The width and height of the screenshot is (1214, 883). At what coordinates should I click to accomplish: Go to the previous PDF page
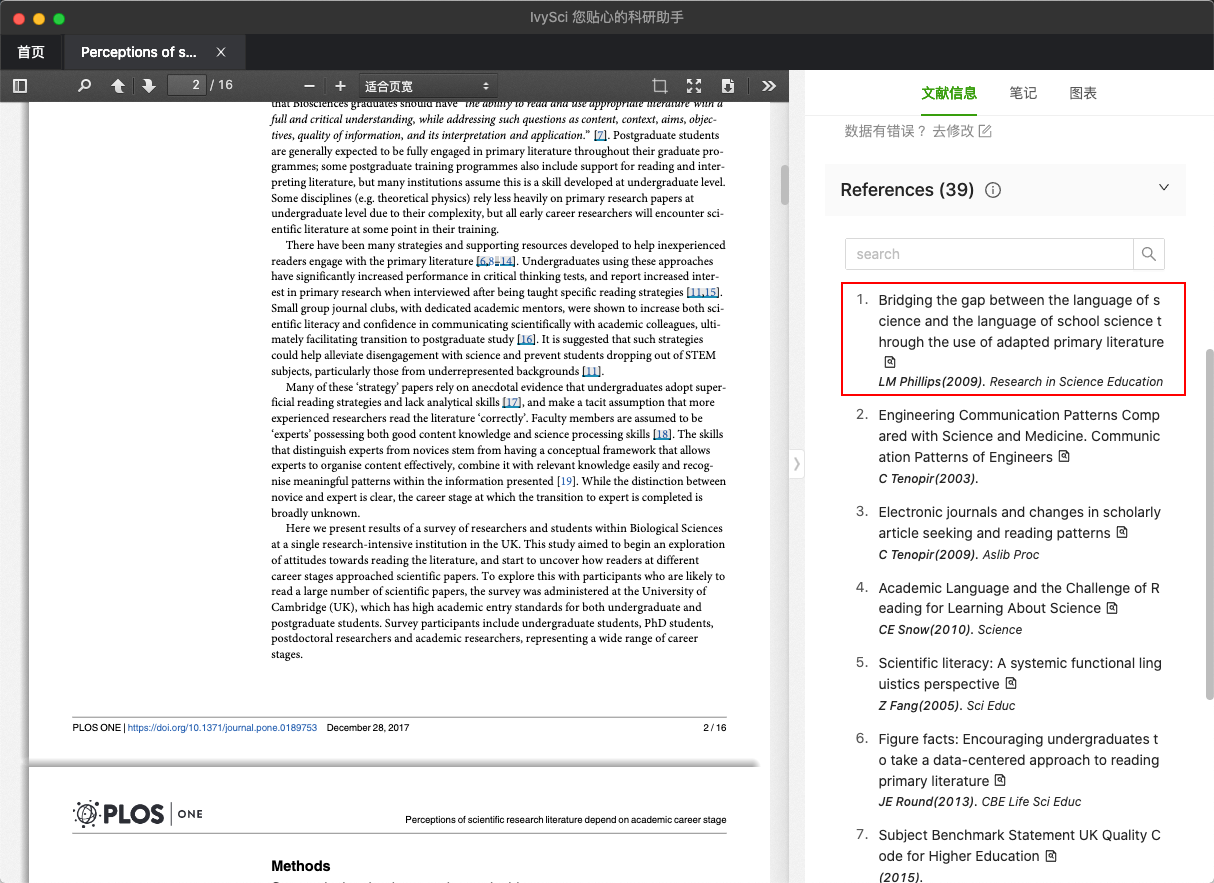[x=118, y=86]
